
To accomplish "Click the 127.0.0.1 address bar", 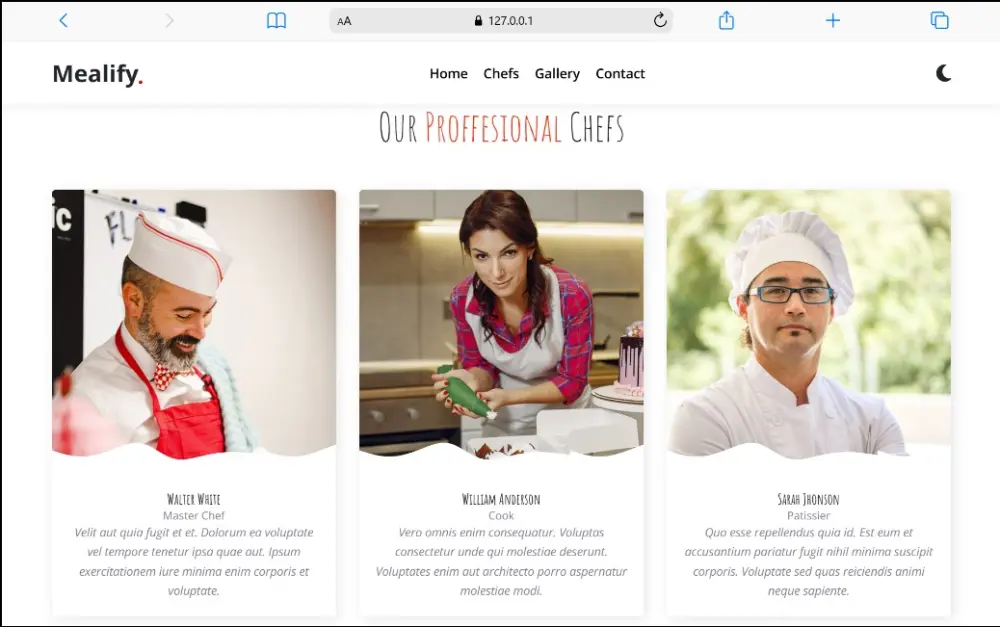I will coord(501,20).
